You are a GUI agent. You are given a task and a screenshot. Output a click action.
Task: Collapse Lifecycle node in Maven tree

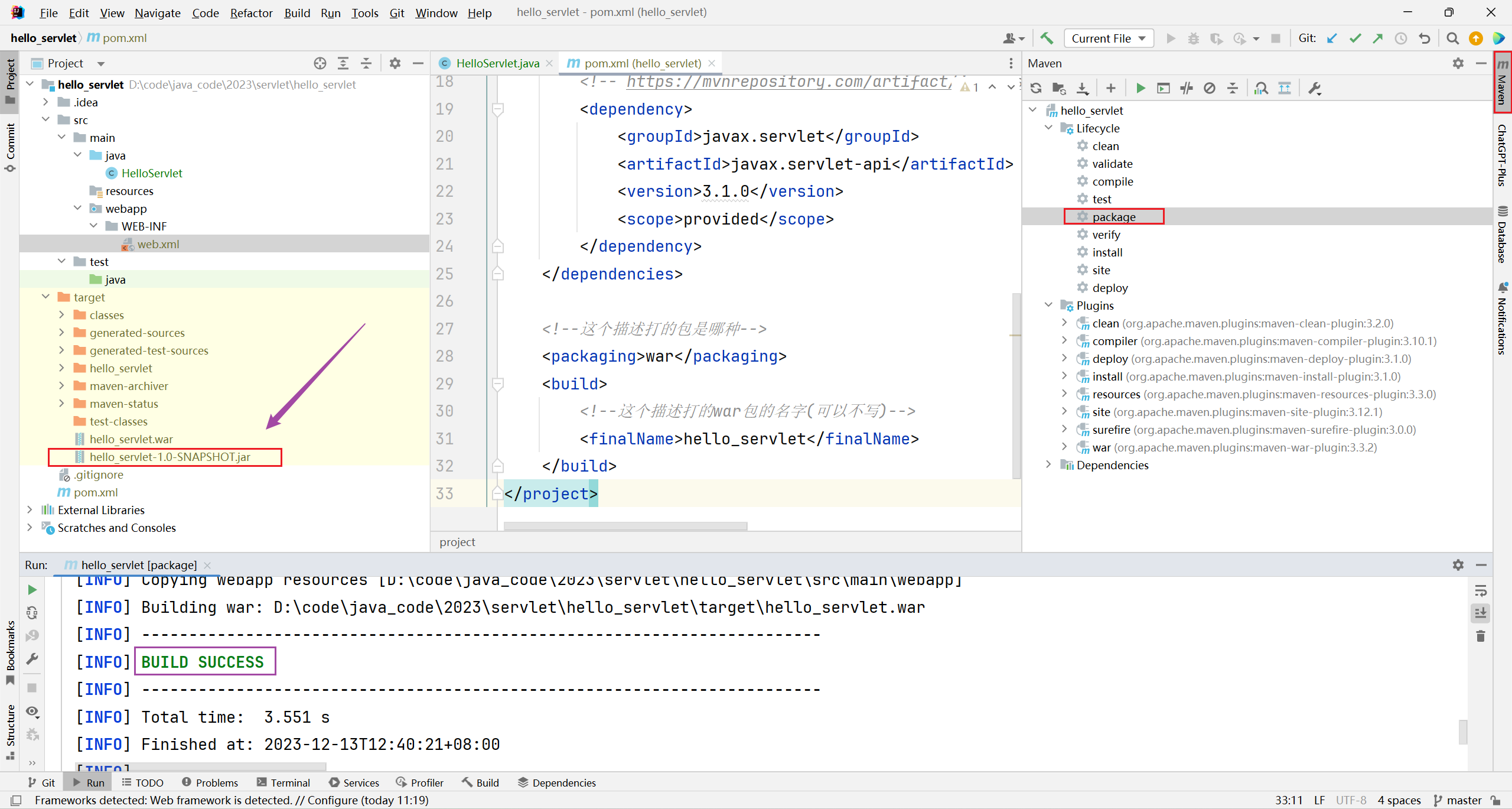1048,128
